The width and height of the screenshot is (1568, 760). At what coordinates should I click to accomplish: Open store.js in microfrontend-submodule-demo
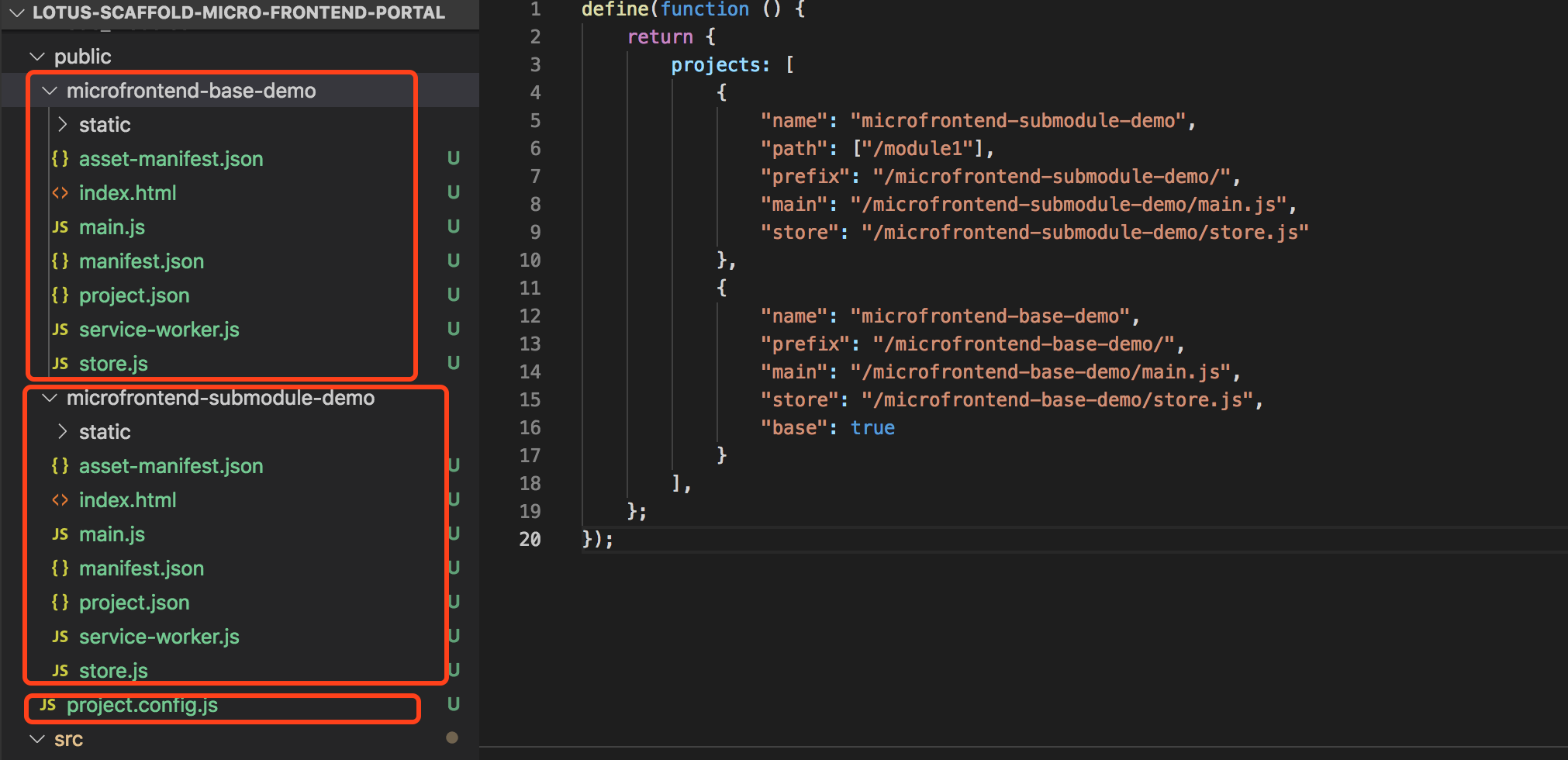pyautogui.click(x=113, y=671)
